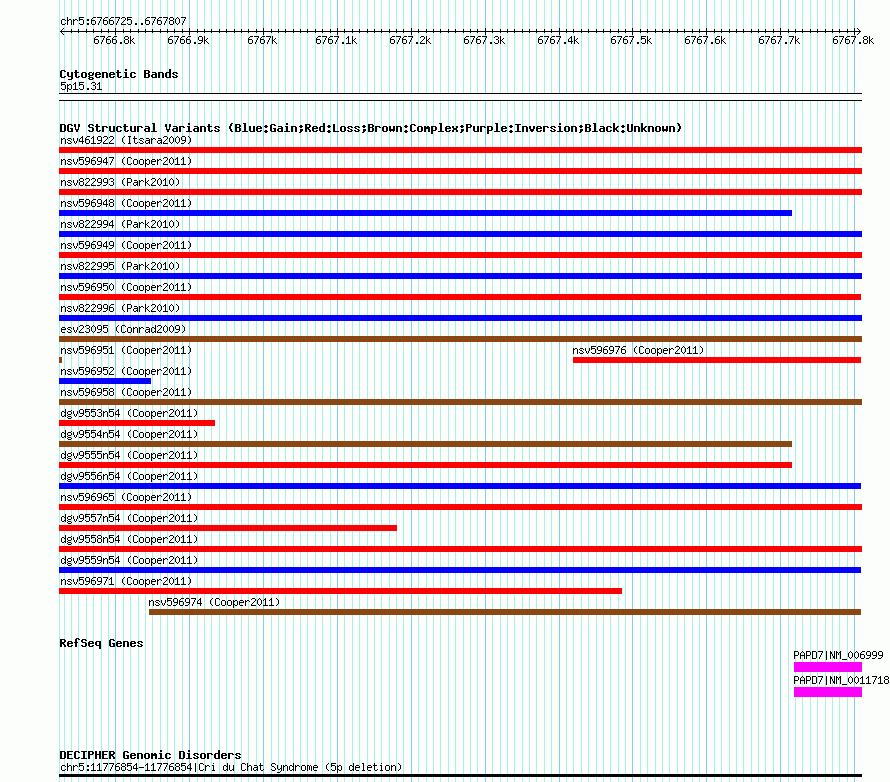Viewport: 890px width, 782px height.
Task: Open the PAPD7|NM_0011718 gene label
Action: tap(841, 680)
